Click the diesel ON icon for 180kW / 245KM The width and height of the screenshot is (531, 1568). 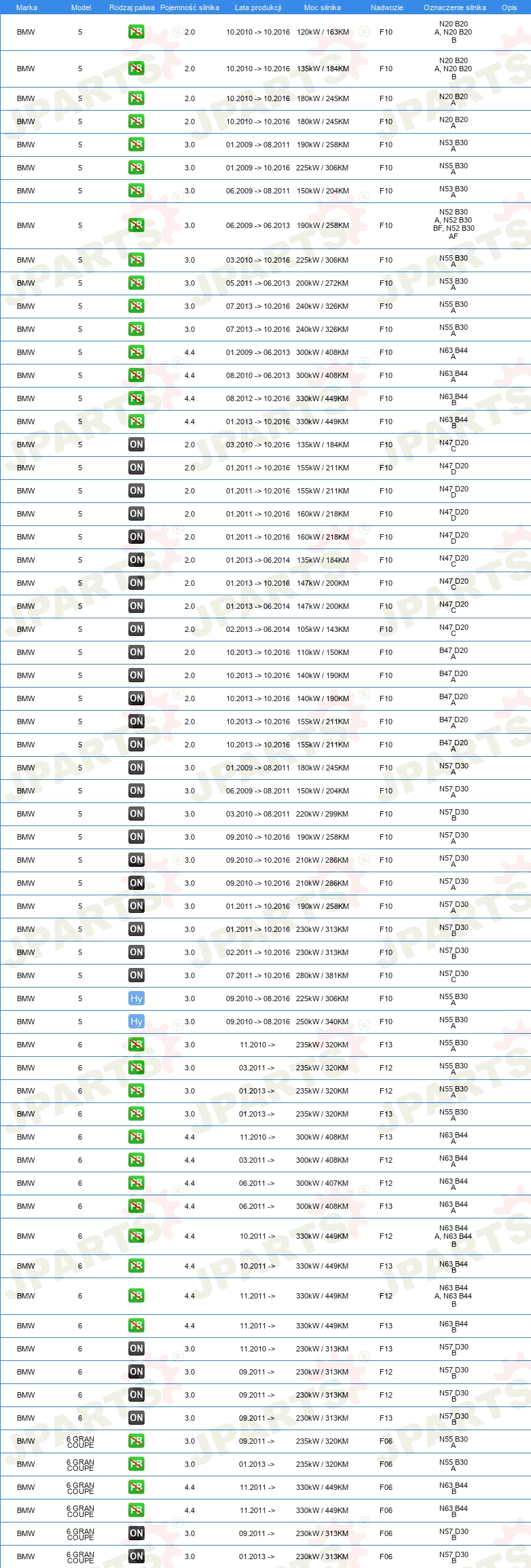click(136, 768)
